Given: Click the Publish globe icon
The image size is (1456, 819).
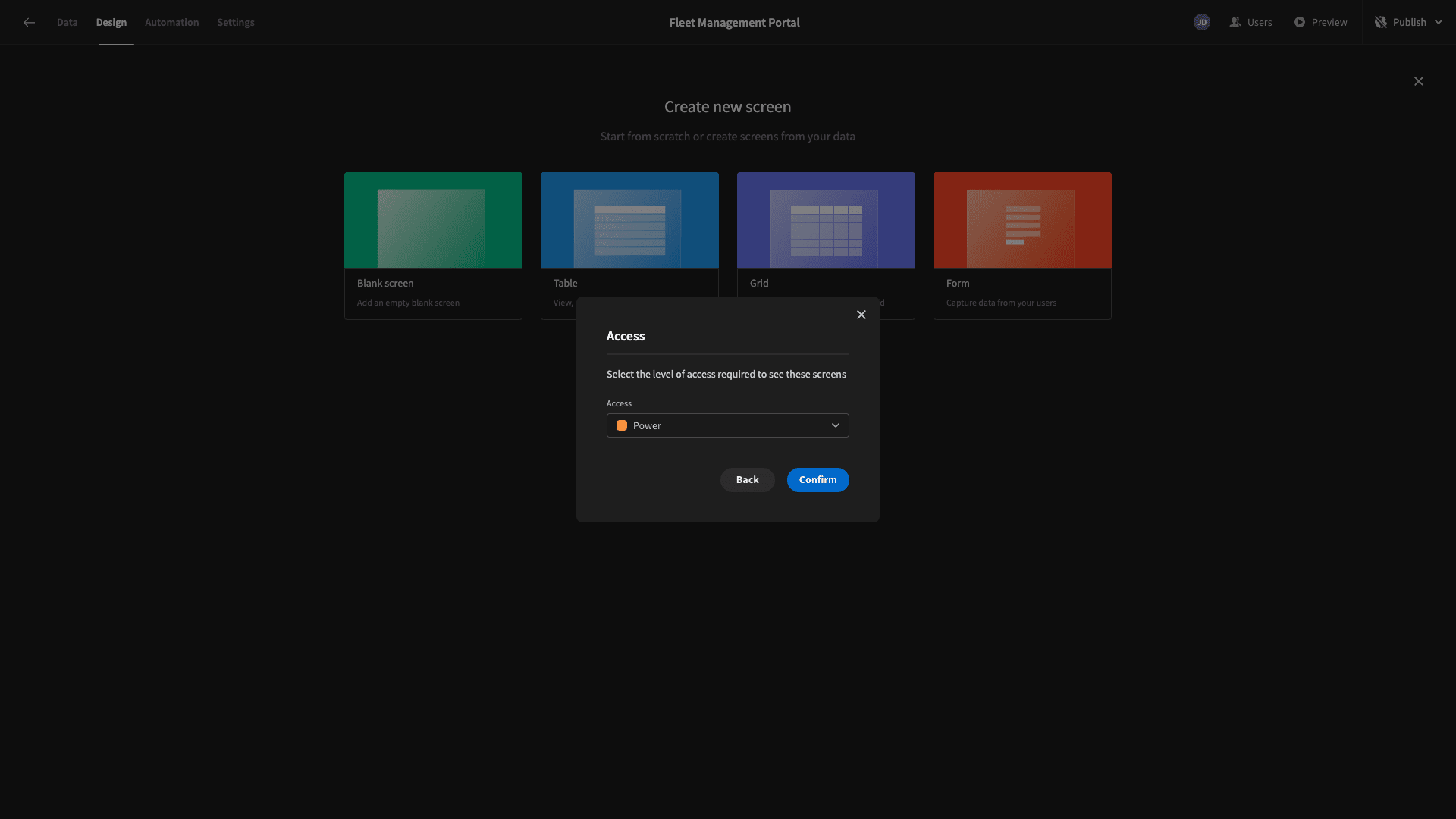Looking at the screenshot, I should (x=1381, y=23).
